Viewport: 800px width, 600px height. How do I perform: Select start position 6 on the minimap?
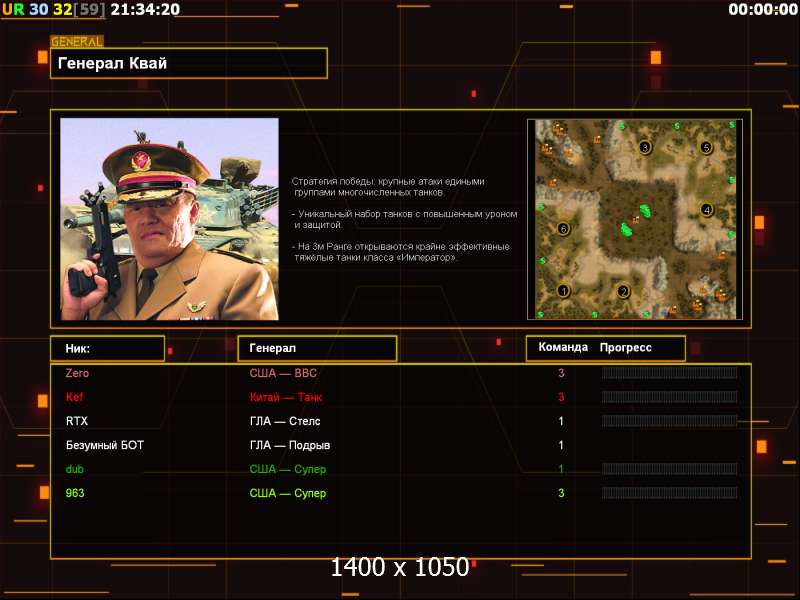pos(563,229)
